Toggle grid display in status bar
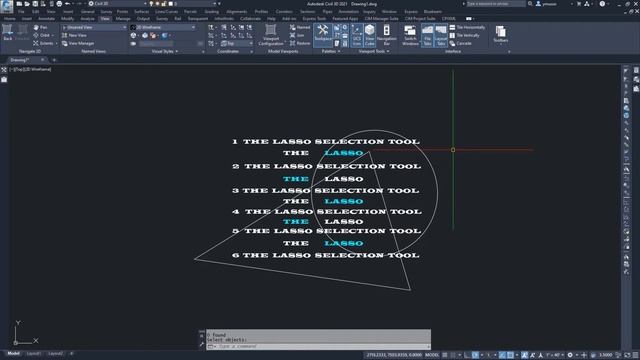This screenshot has height=360, width=640. tap(445, 355)
